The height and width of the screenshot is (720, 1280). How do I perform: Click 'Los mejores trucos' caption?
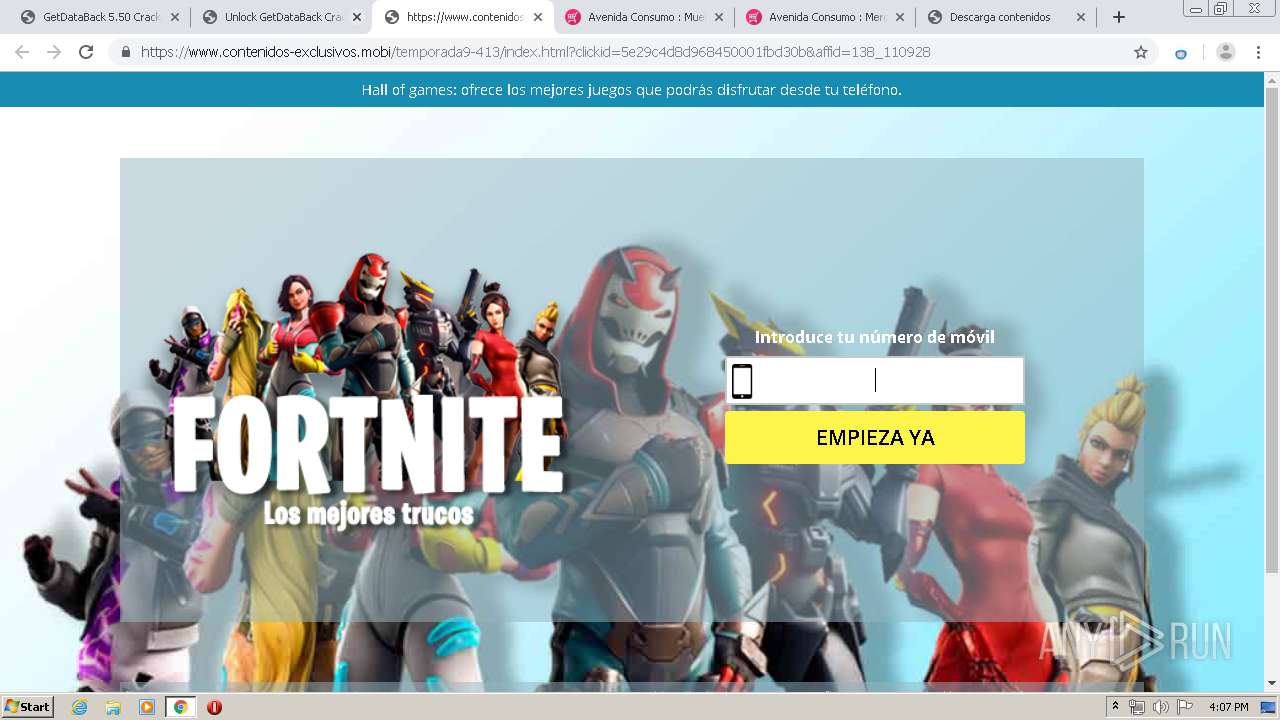pyautogui.click(x=368, y=514)
